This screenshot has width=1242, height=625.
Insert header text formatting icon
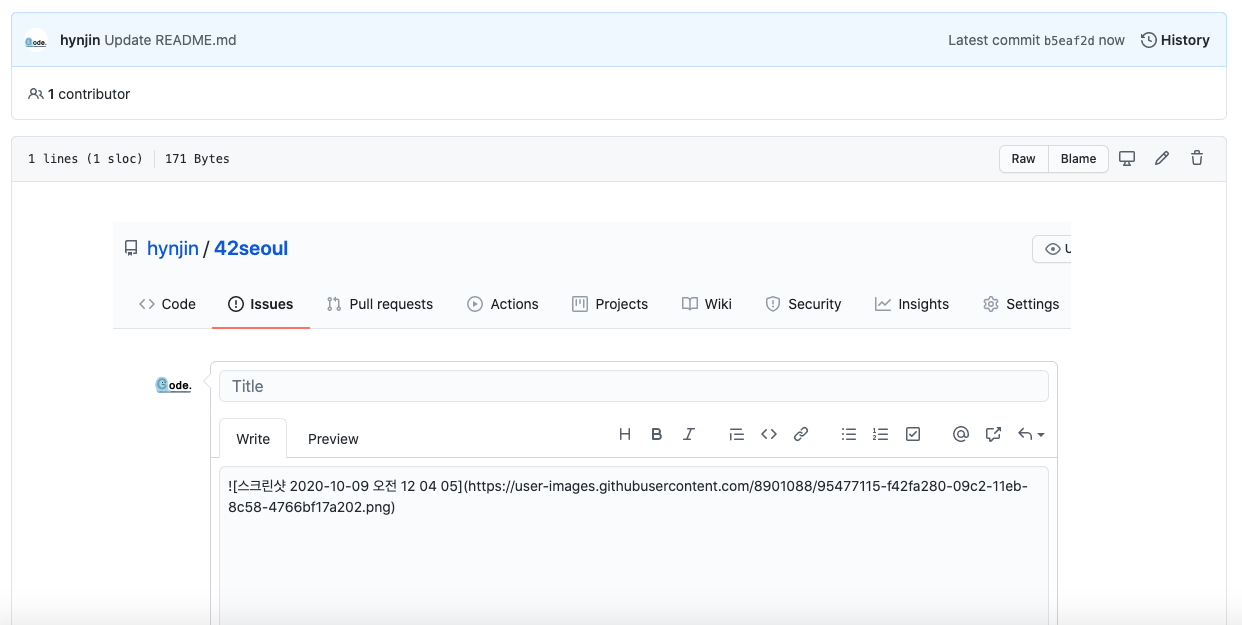click(x=625, y=434)
